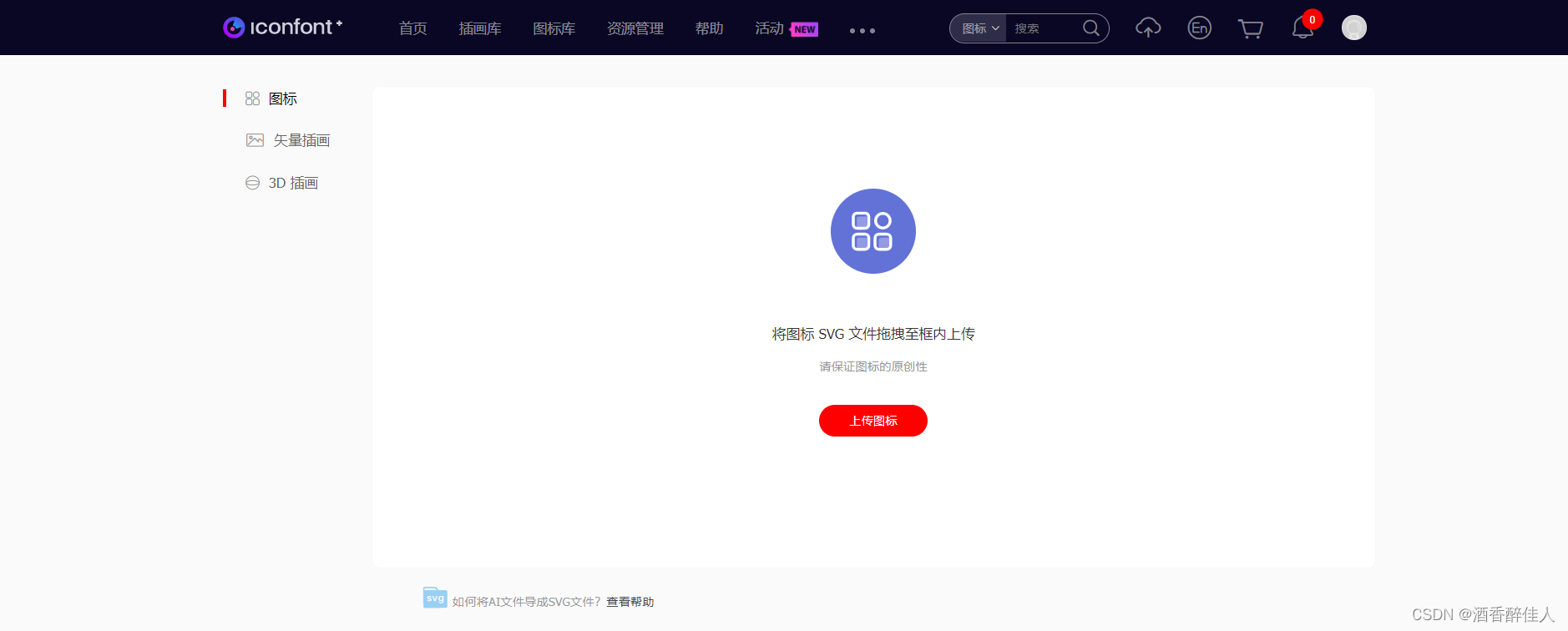Click the 如何将AI文件导成SVG文件？ text
This screenshot has height=631, width=1568.
tap(526, 602)
